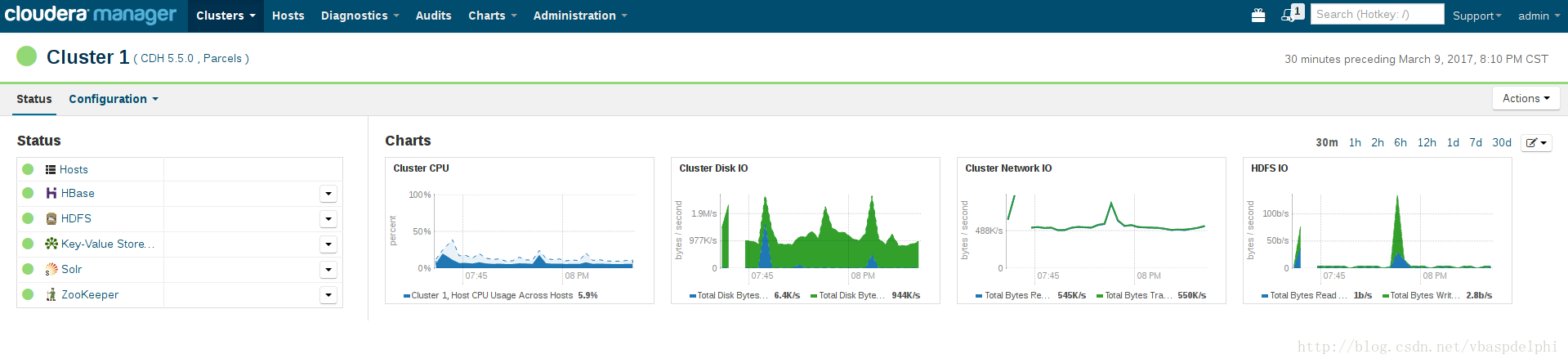Screen dimensions: 1568x363
Task: Open the Cluster Network IO chart
Action: 1092,231
